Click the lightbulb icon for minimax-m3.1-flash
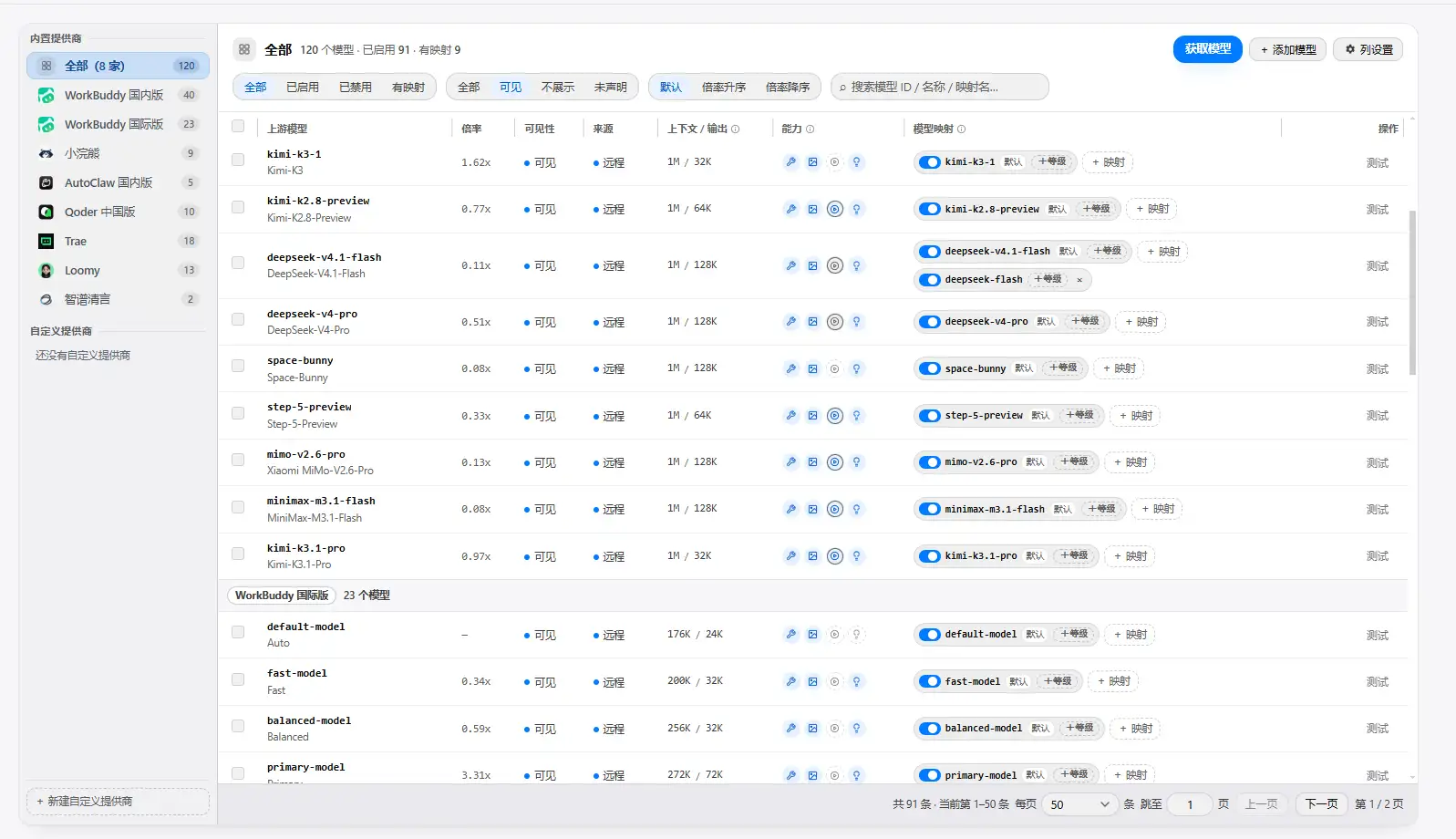The width and height of the screenshot is (1456, 839). point(856,509)
